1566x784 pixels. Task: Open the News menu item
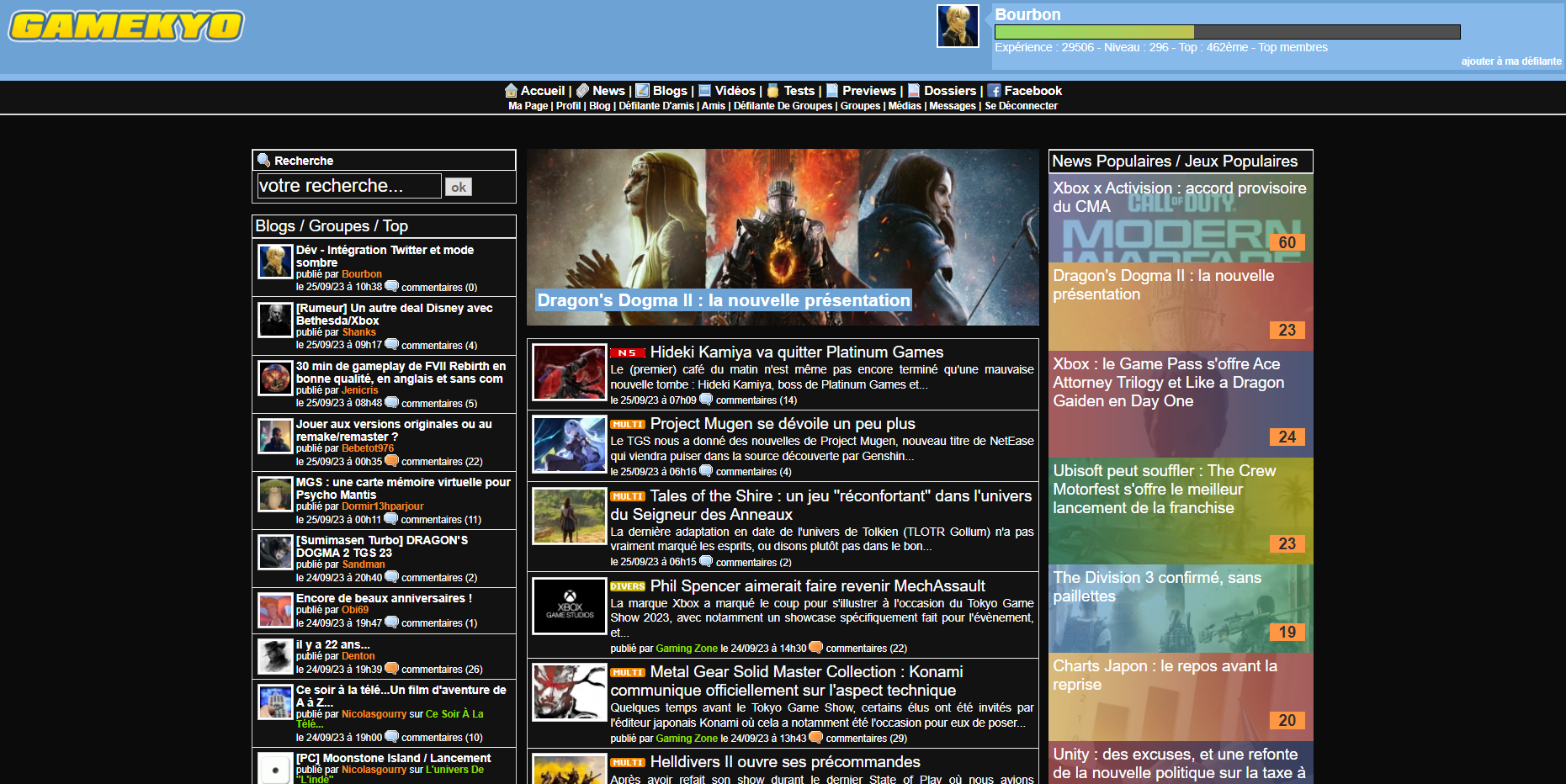pyautogui.click(x=608, y=91)
